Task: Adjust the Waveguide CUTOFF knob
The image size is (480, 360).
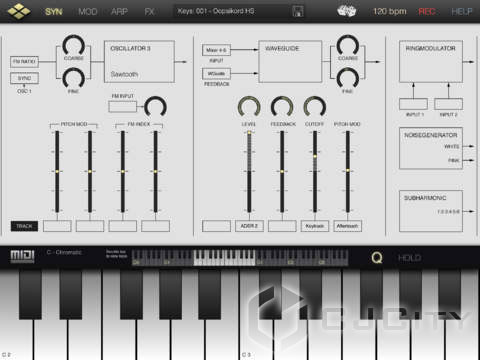Action: click(x=315, y=107)
